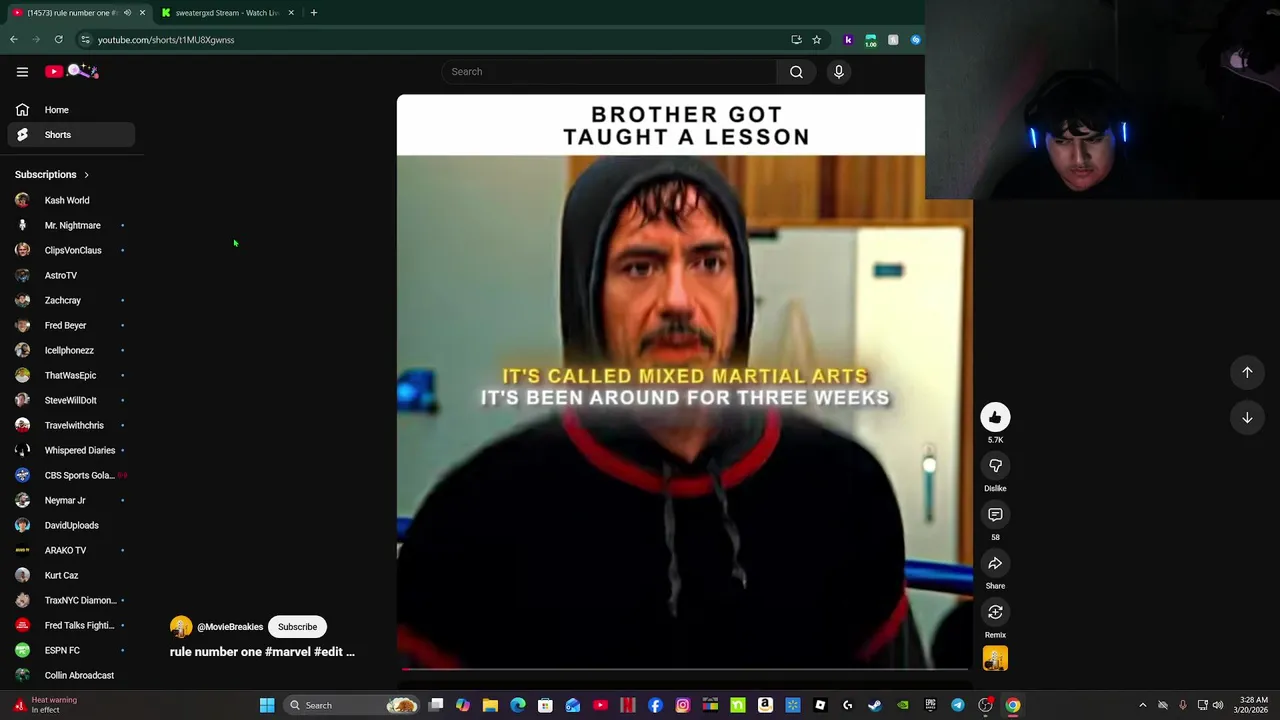Open the taskbar volume control
Viewport: 1280px width, 720px height.
(1218, 705)
